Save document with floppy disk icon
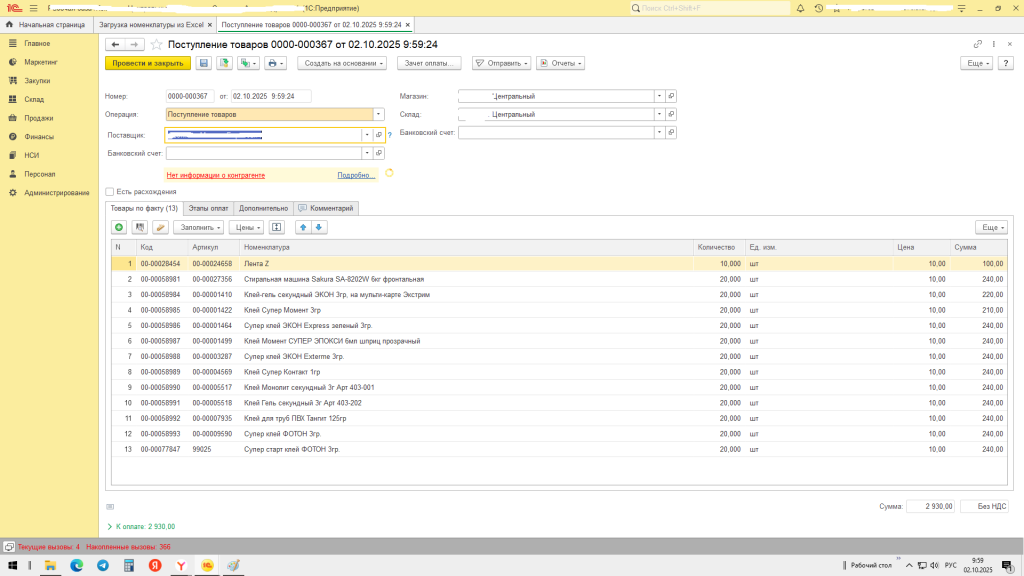Image resolution: width=1024 pixels, height=576 pixels. click(x=204, y=63)
